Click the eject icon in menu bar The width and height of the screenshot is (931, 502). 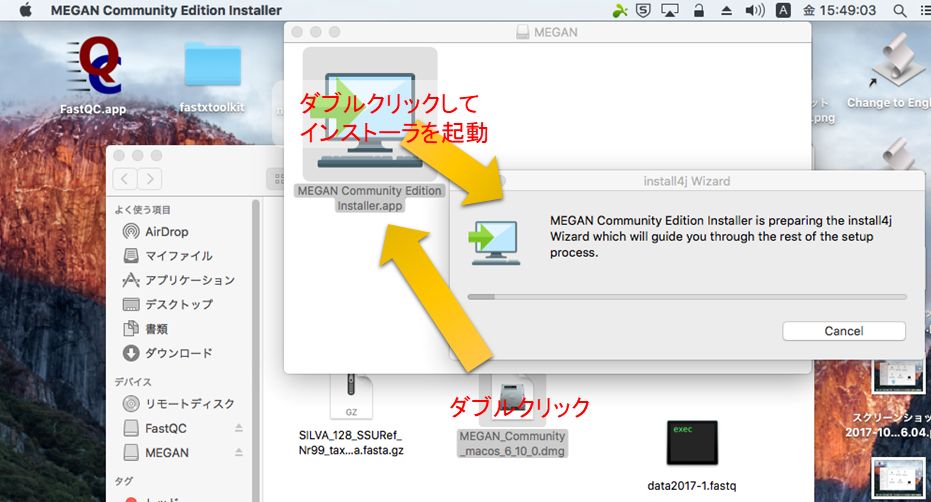point(726,11)
